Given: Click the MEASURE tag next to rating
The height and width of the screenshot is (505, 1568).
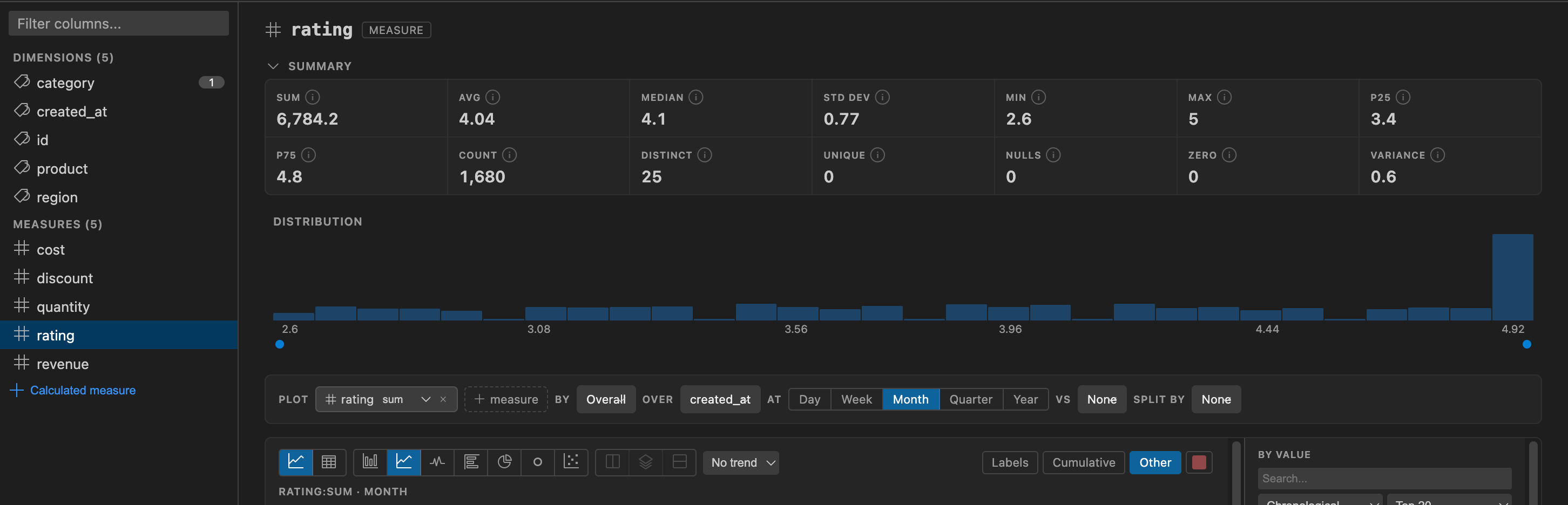Looking at the screenshot, I should tap(396, 30).
